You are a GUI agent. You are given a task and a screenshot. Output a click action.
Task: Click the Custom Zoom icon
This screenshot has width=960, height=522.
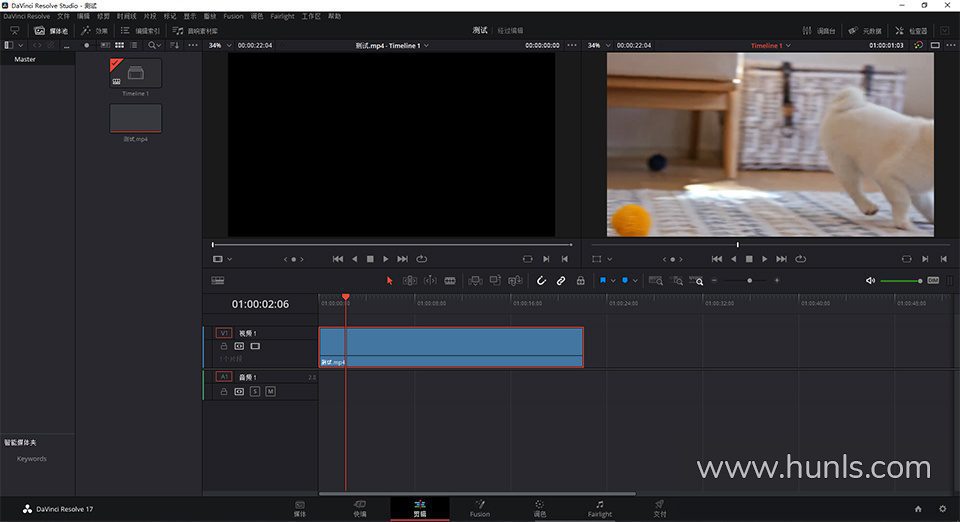697,281
